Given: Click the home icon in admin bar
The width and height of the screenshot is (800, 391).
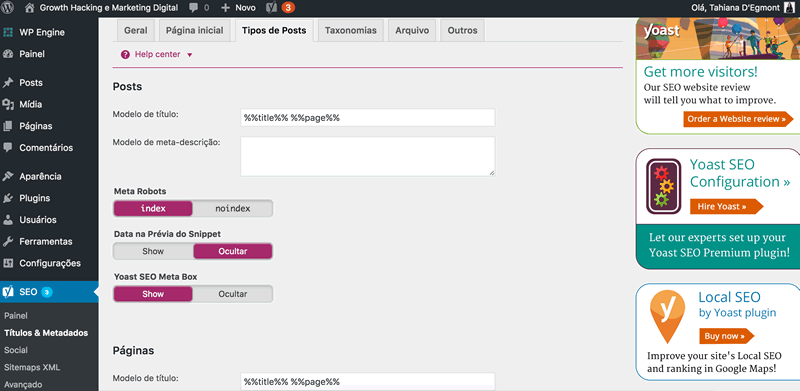Looking at the screenshot, I should (x=30, y=8).
